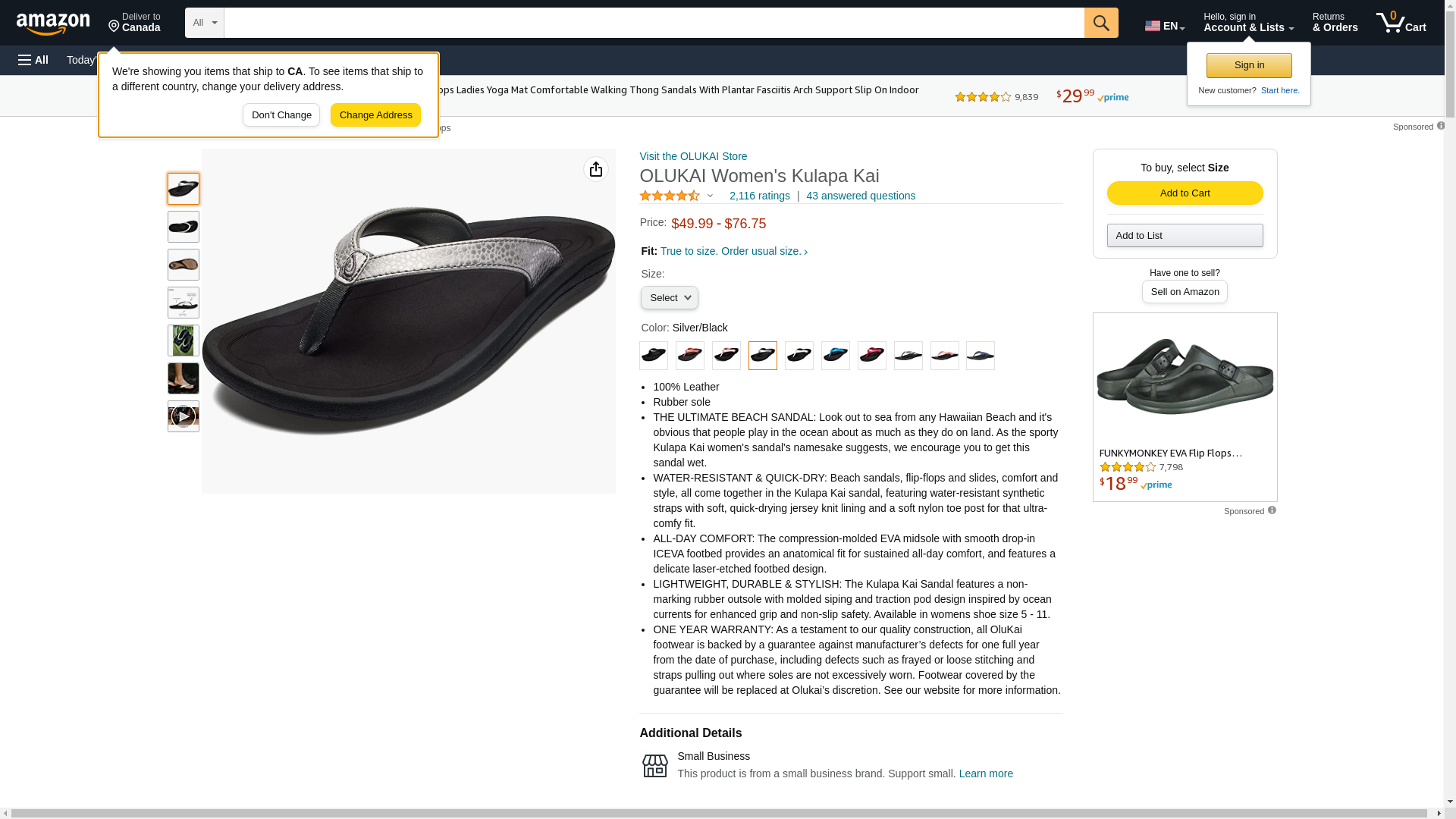Open the EN language dropdown
This screenshot has width=1456, height=819.
pos(1165,26)
